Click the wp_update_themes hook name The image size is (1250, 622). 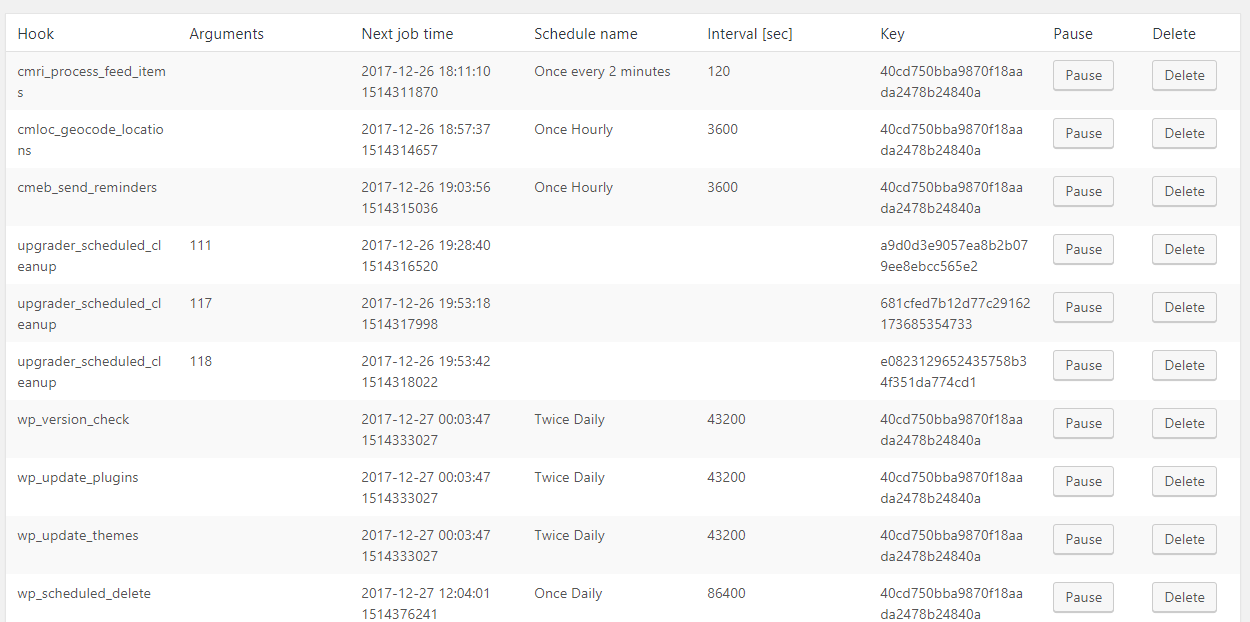click(78, 536)
